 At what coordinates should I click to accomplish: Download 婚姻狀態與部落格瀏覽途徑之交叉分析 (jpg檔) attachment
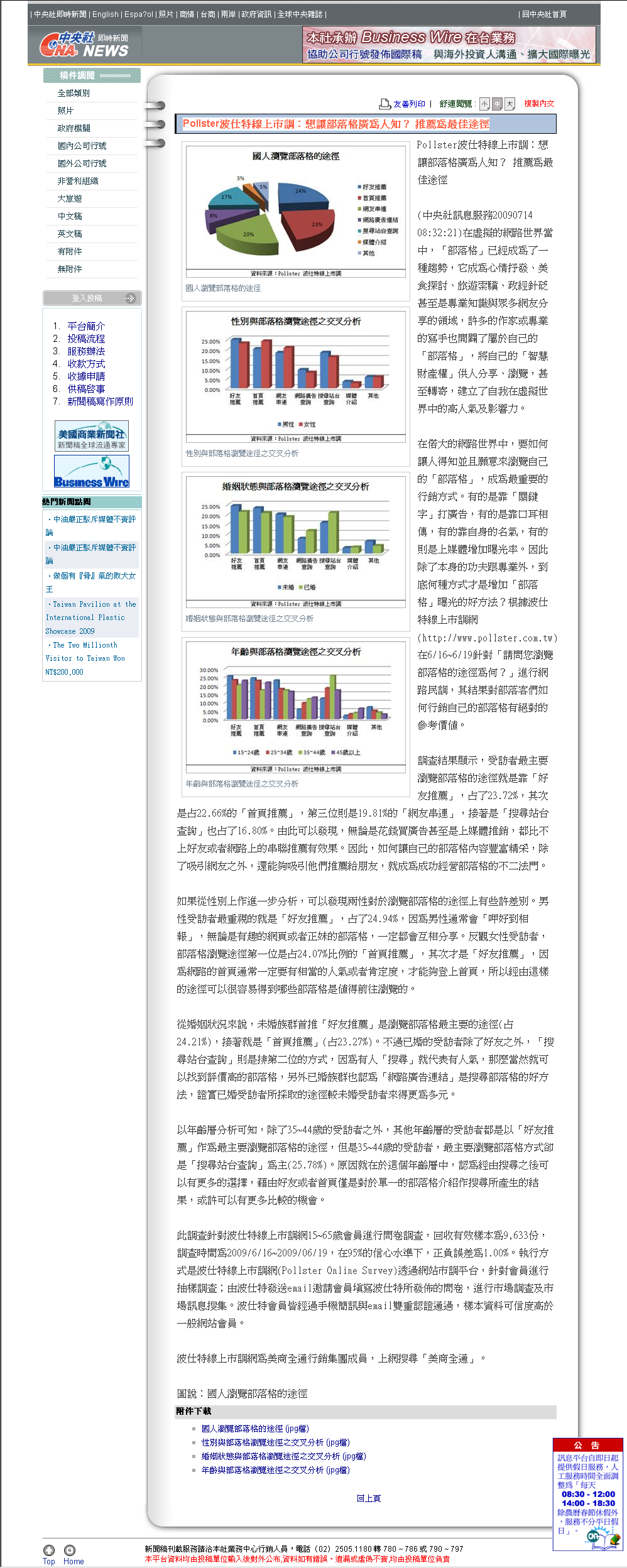pyautogui.click(x=283, y=1456)
